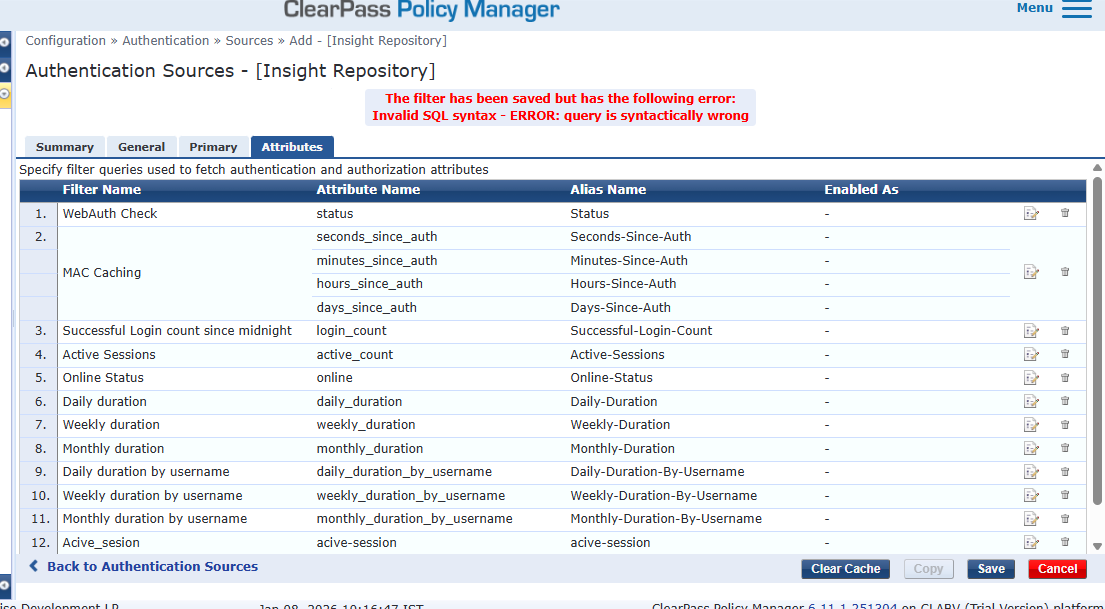Switch to the Summary tab
Viewport: 1105px width, 609px height.
tap(65, 147)
